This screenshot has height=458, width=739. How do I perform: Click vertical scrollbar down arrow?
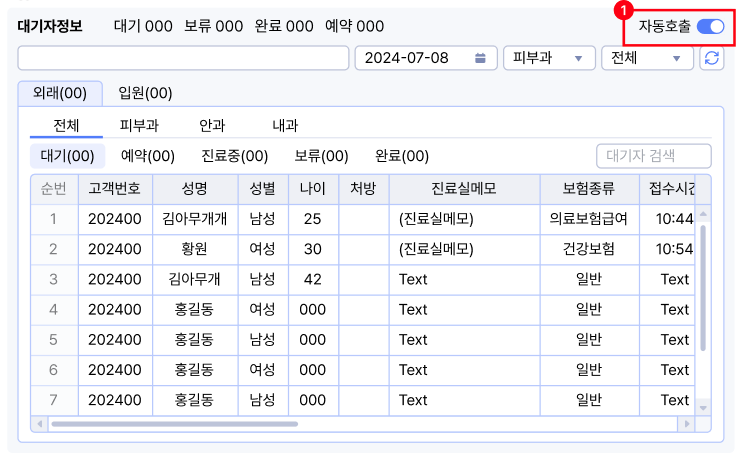pos(703,408)
